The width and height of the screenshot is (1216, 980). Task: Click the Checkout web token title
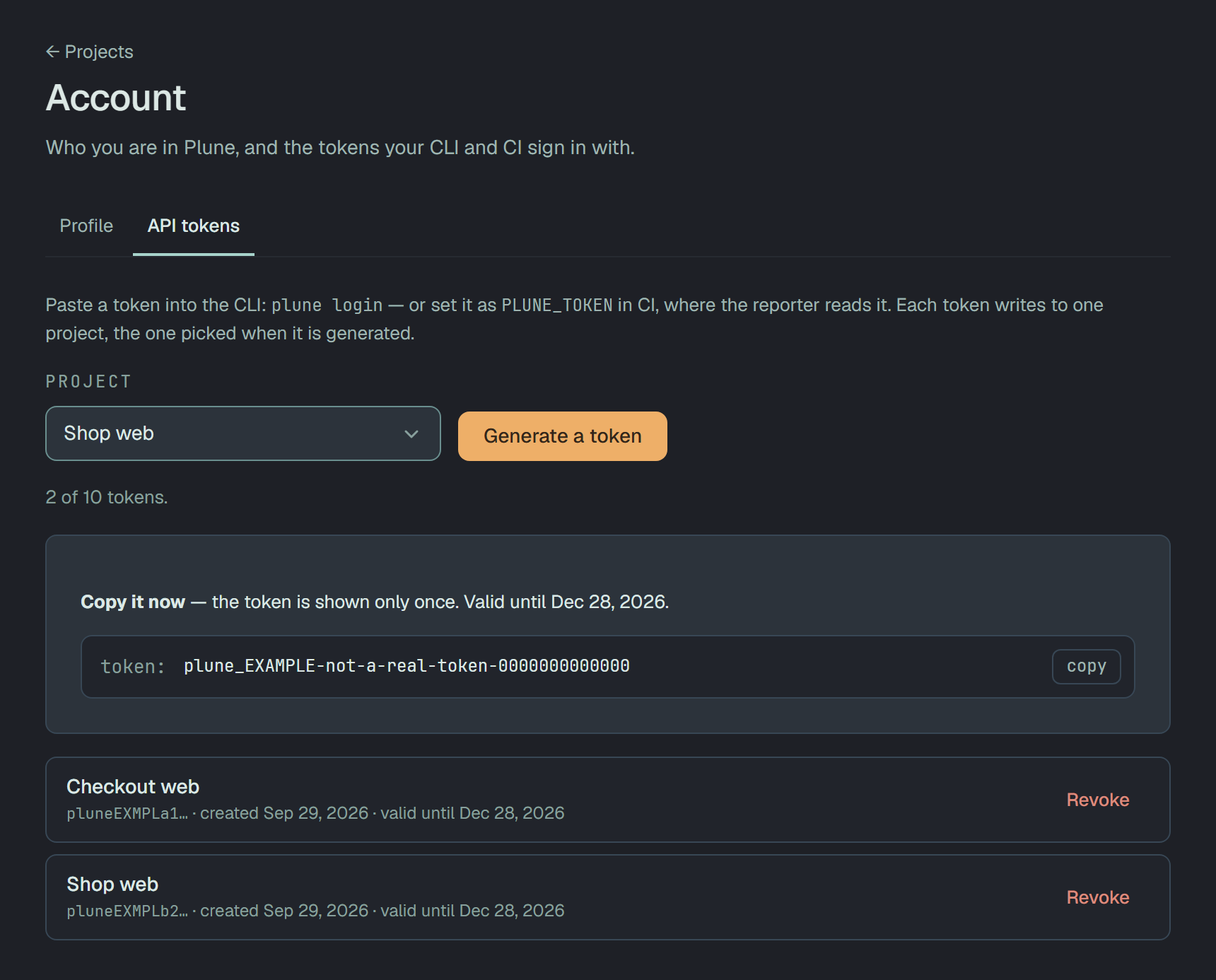point(133,786)
